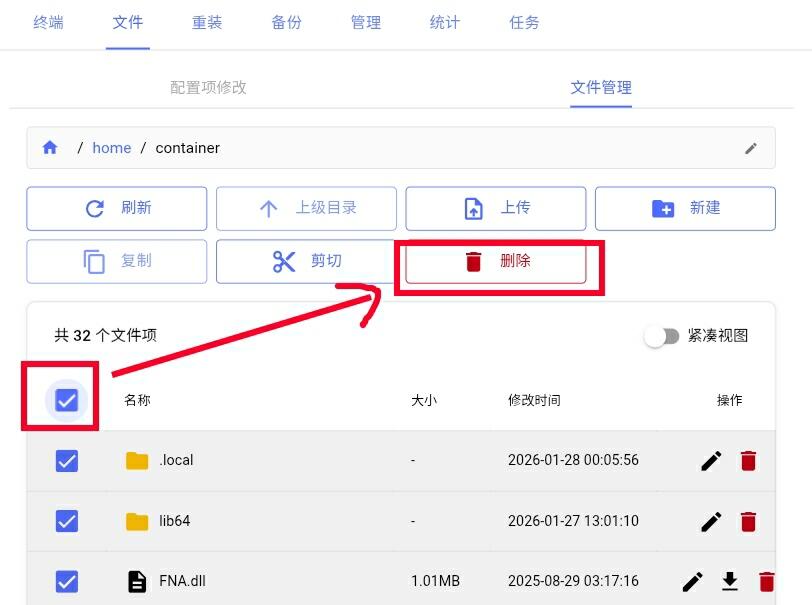Click the FNA.dll file name

point(182,581)
